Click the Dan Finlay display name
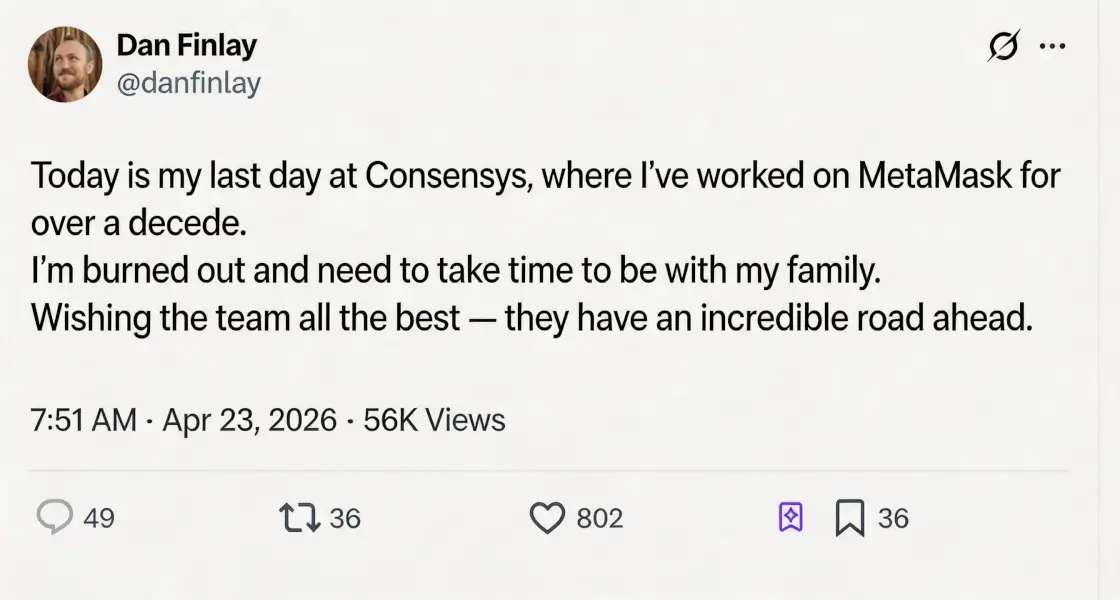1120x600 pixels. click(x=187, y=45)
